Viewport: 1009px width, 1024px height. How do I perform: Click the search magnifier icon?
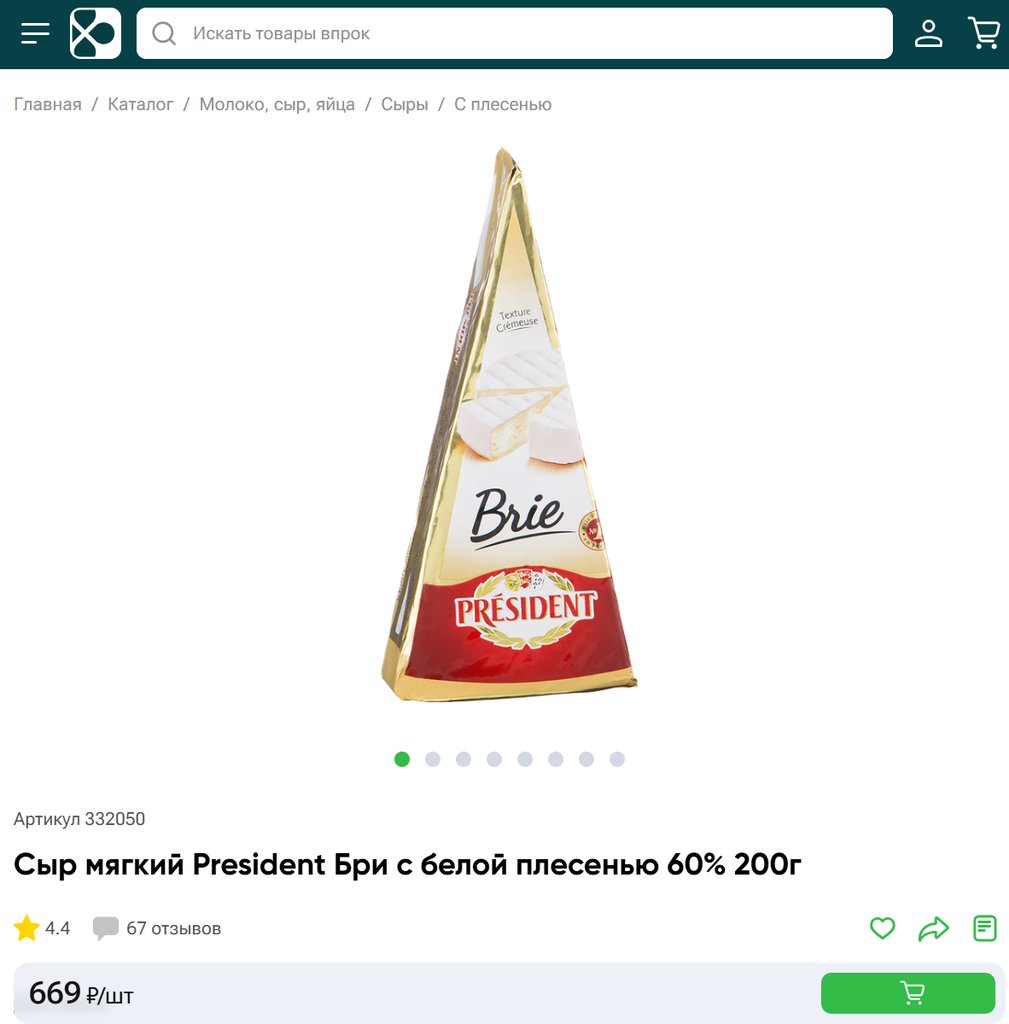coord(164,33)
